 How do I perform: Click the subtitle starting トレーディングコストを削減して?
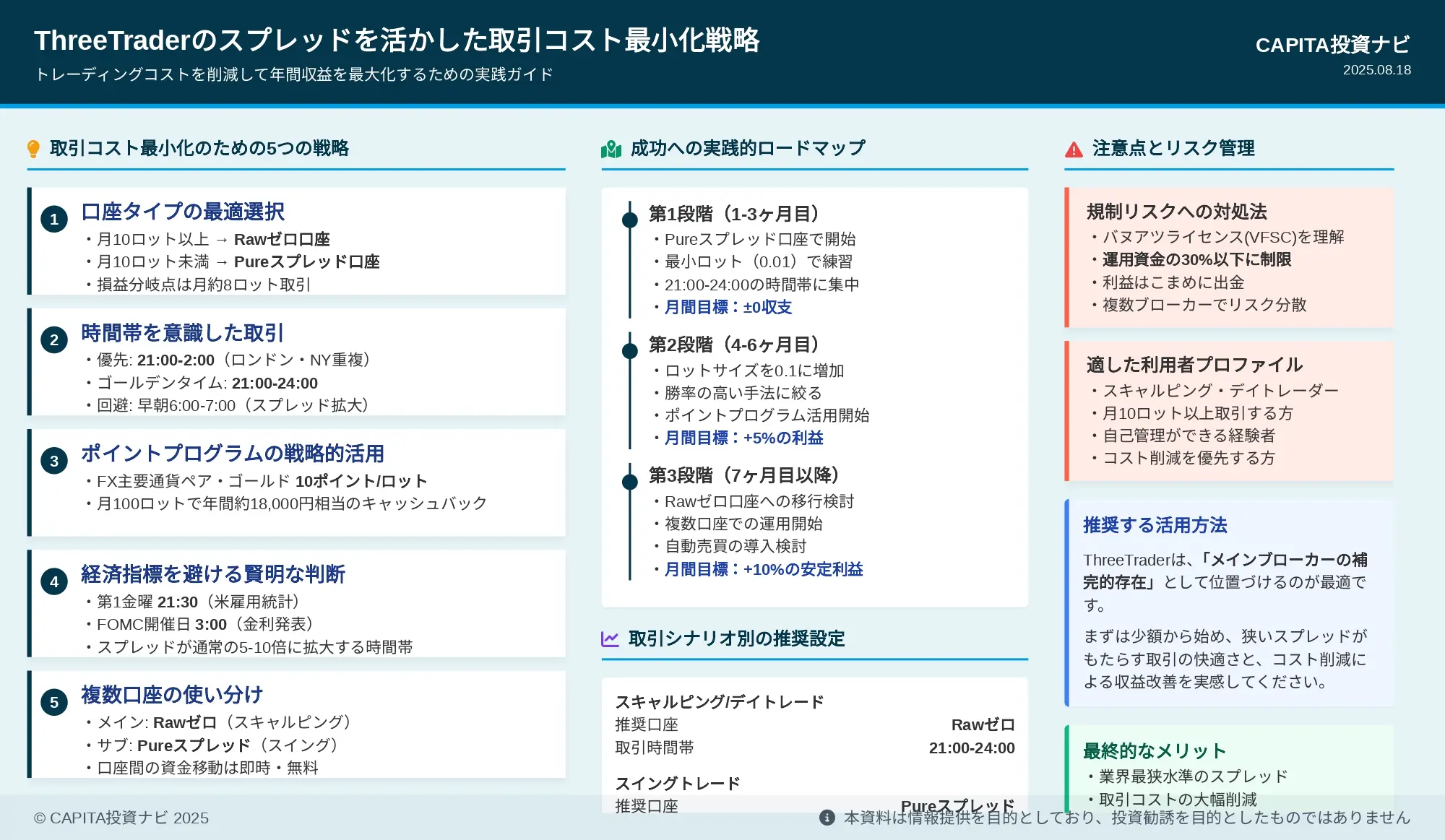pyautogui.click(x=293, y=74)
